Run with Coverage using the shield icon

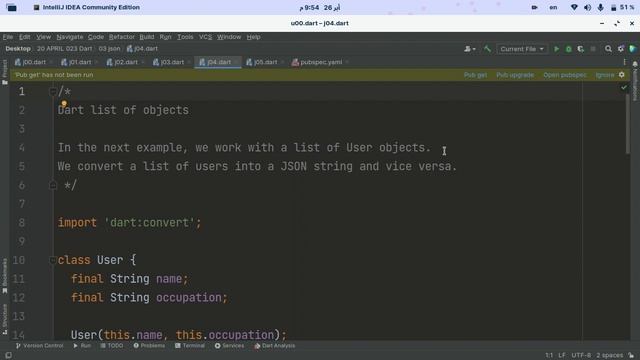click(580, 49)
